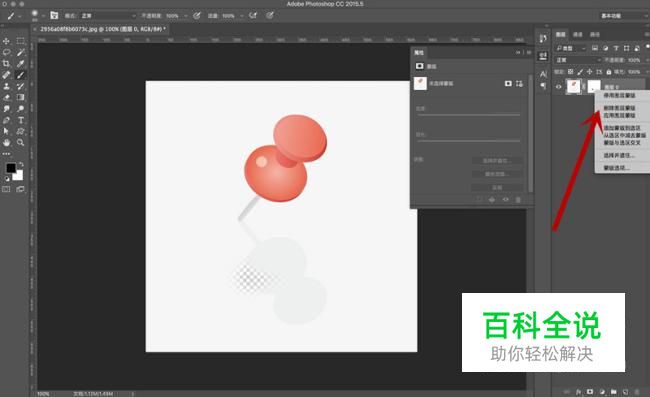Screen dimensions: 650x397
Task: Select the Healing Brush tool
Action: click(6, 75)
